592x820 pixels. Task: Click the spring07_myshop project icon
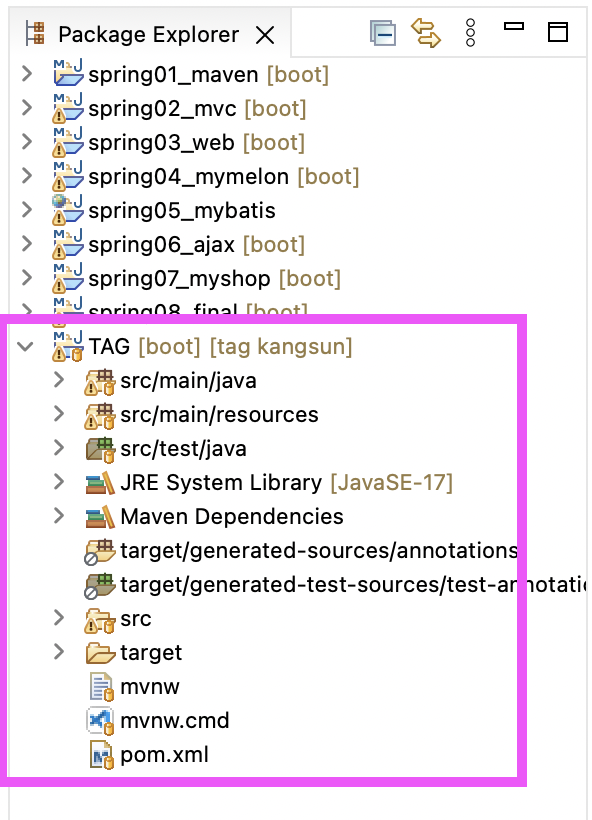pyautogui.click(x=68, y=278)
